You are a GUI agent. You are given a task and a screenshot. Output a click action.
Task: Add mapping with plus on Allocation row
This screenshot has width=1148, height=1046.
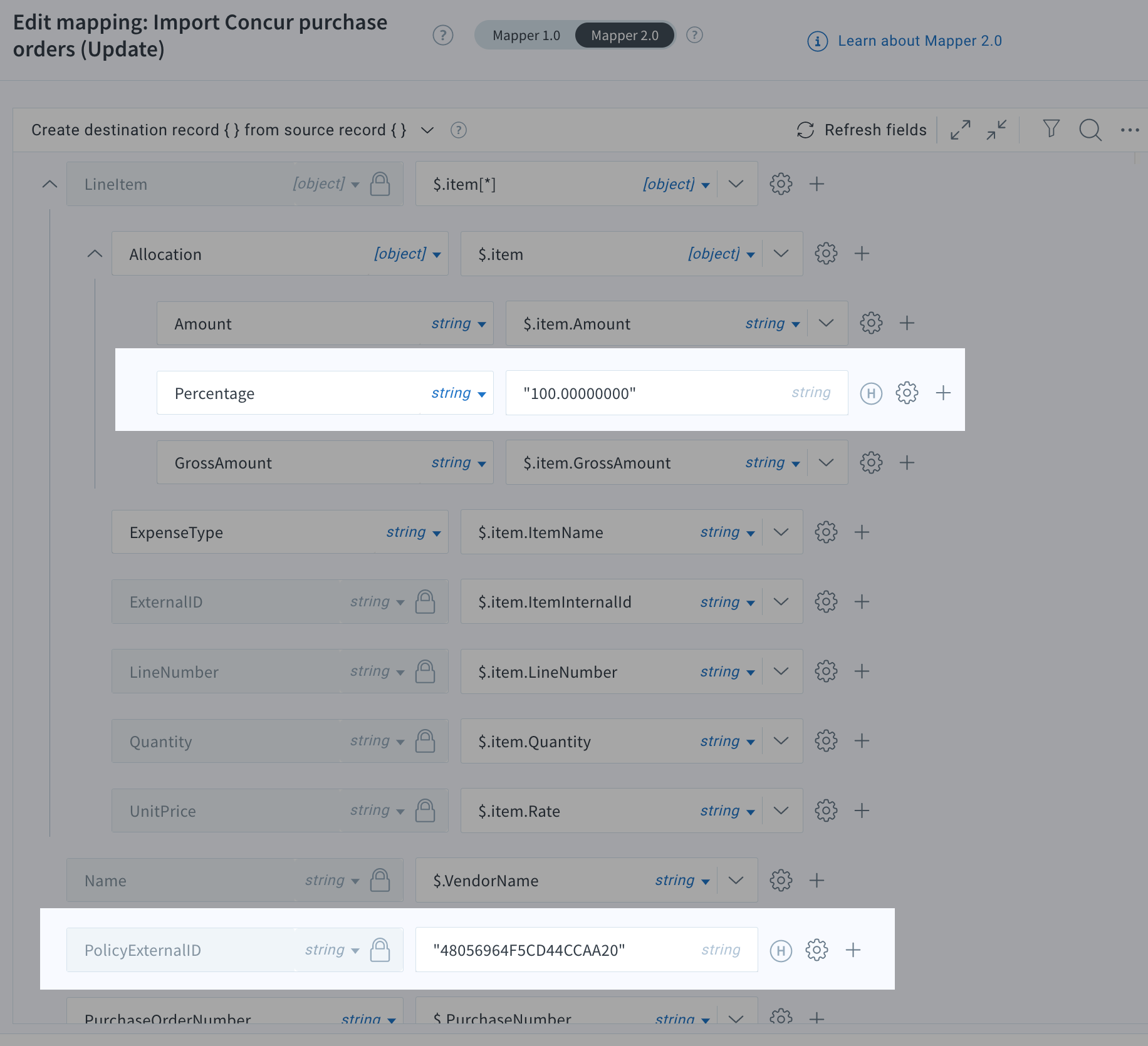pos(862,254)
